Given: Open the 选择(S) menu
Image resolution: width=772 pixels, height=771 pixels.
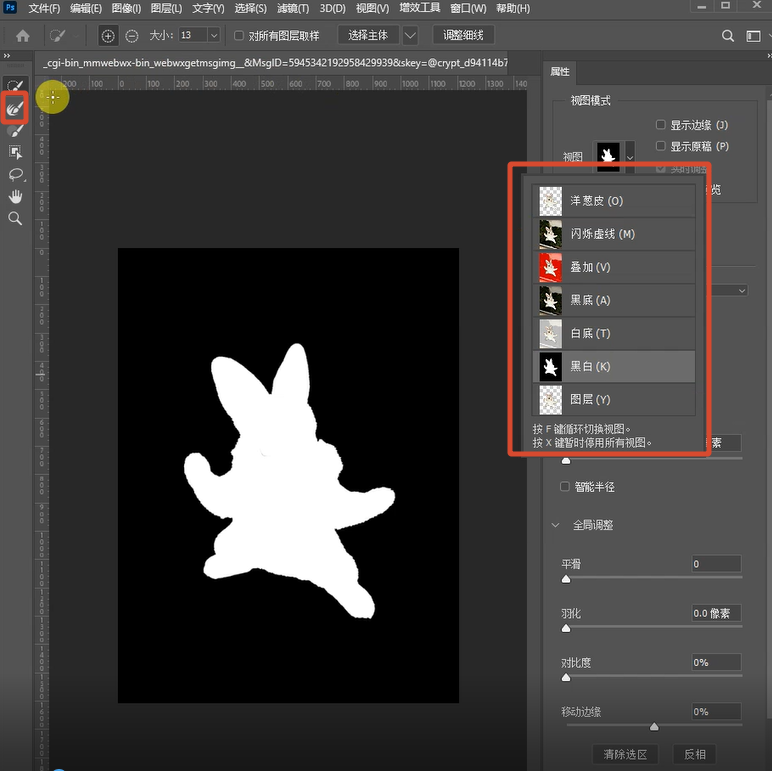Looking at the screenshot, I should point(250,8).
